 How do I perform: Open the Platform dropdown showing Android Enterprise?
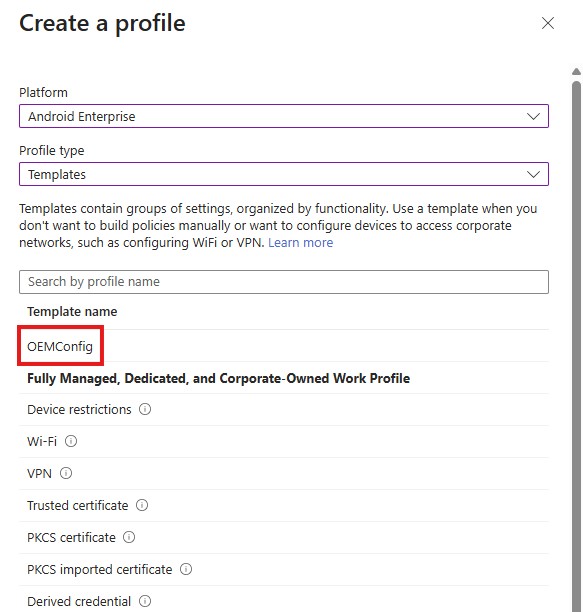(284, 116)
